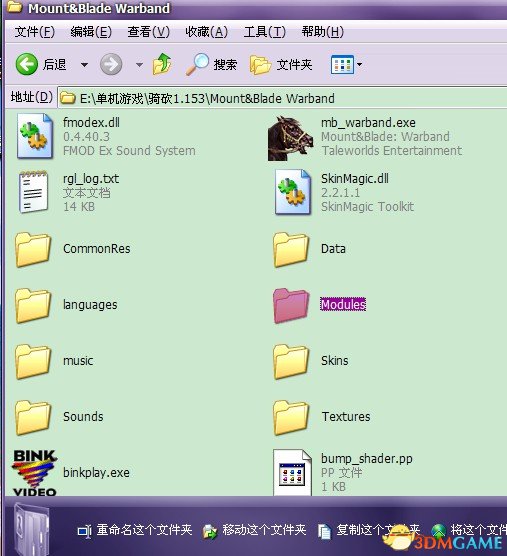Click the languages folder name
The height and width of the screenshot is (556, 507).
pos(90,305)
